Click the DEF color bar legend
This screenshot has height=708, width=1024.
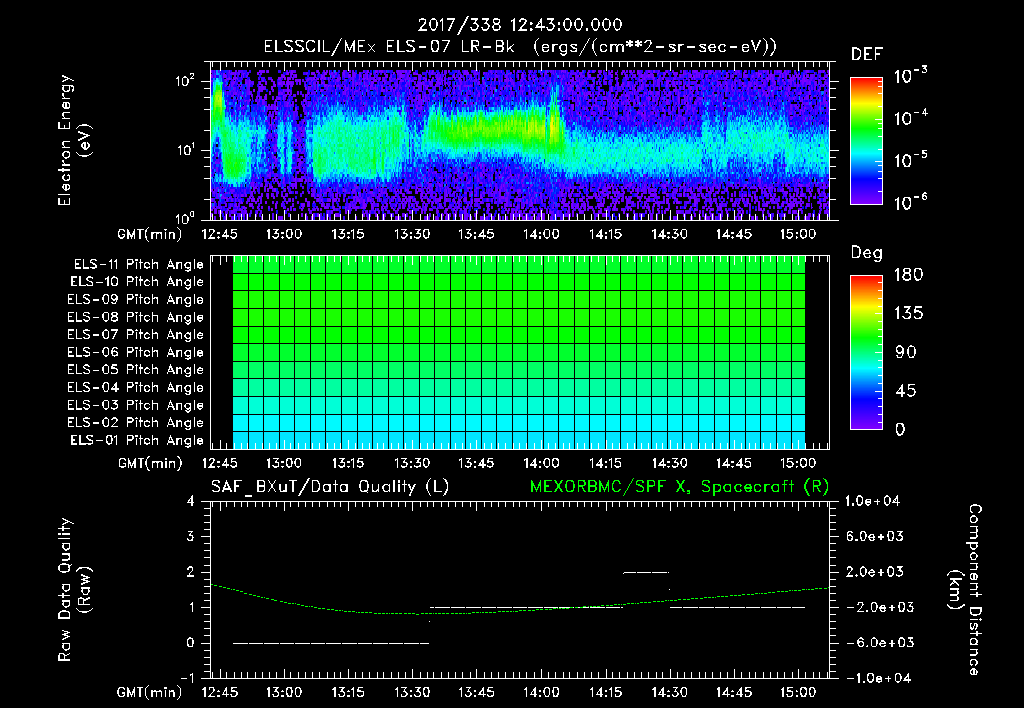(x=866, y=140)
